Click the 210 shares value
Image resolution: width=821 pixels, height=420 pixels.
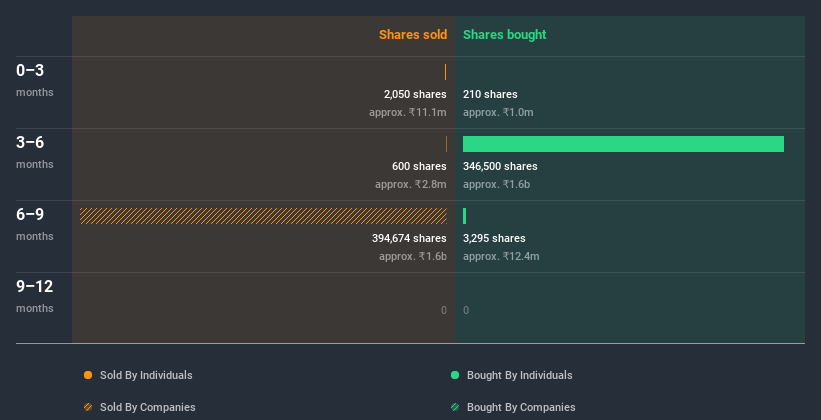[490, 94]
